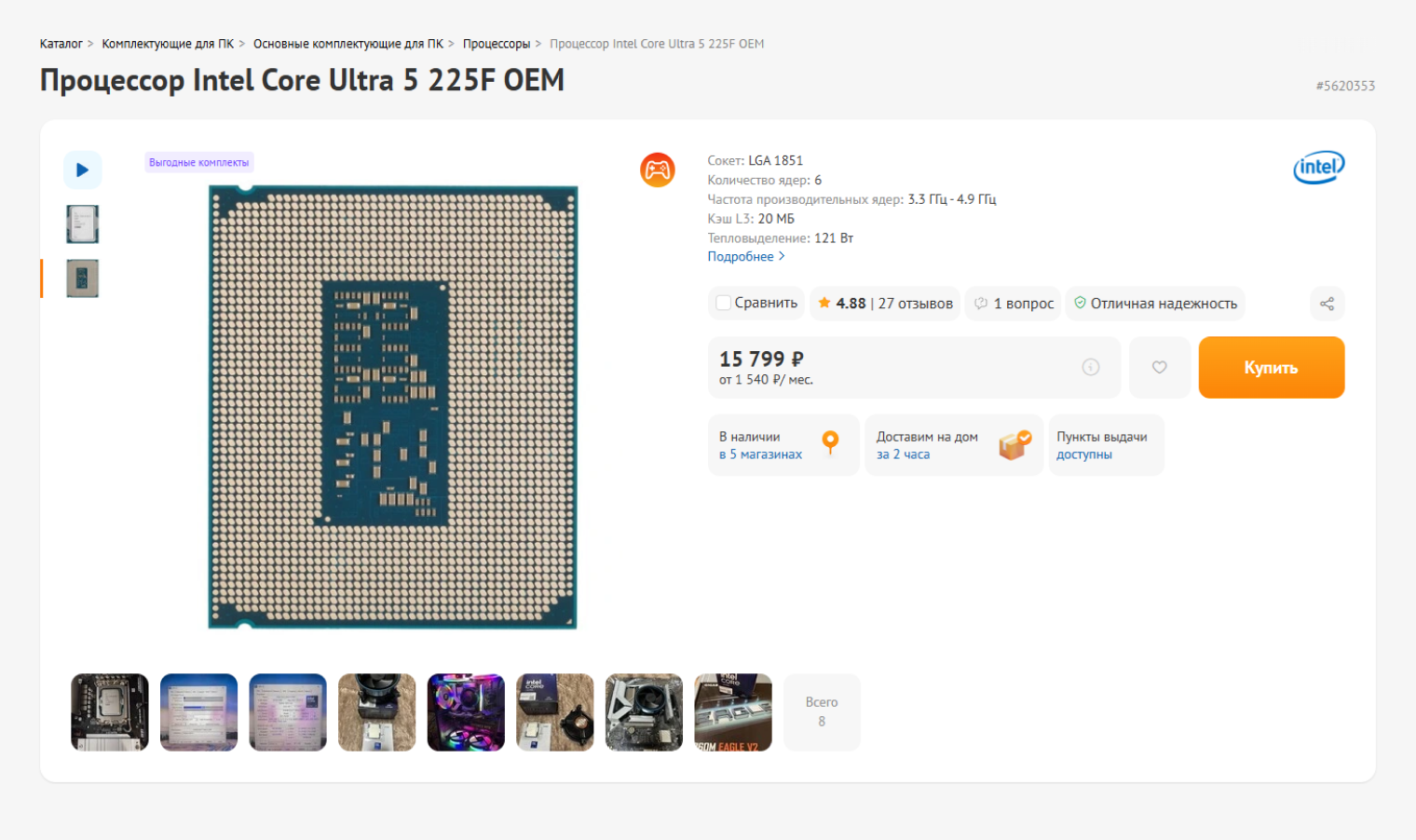
Task: Click the Купить button
Action: [1272, 367]
